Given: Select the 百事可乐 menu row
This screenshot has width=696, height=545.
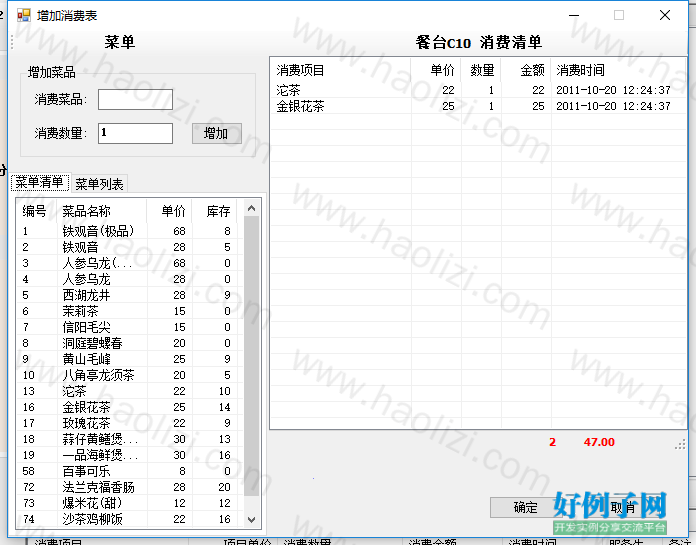Looking at the screenshot, I should click(130, 470).
